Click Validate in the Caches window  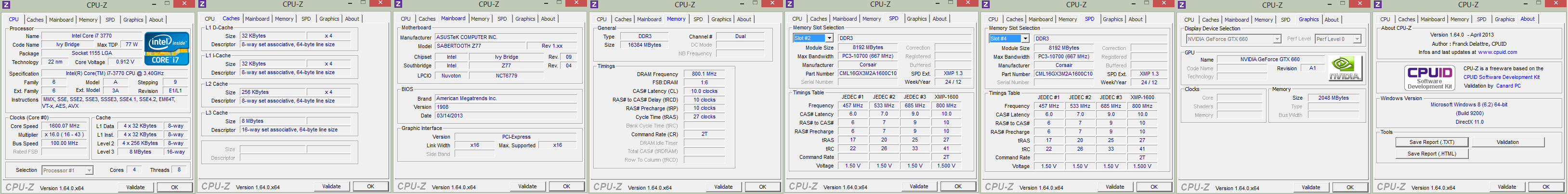[x=331, y=187]
